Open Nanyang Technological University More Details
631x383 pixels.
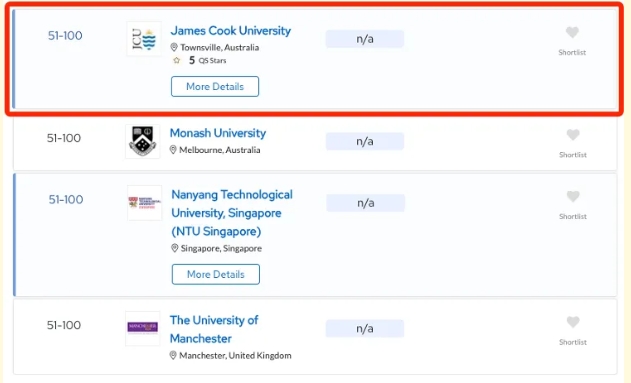pyautogui.click(x=216, y=274)
